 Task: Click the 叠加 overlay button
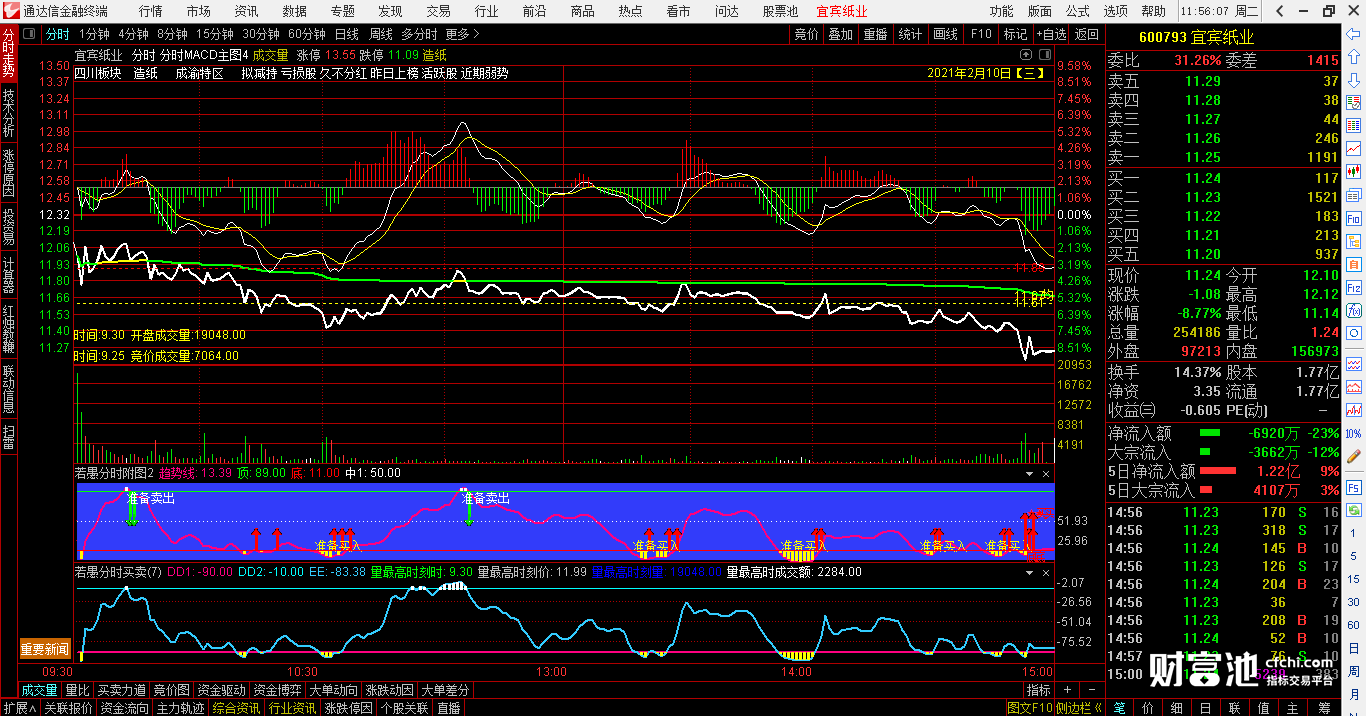(x=841, y=33)
